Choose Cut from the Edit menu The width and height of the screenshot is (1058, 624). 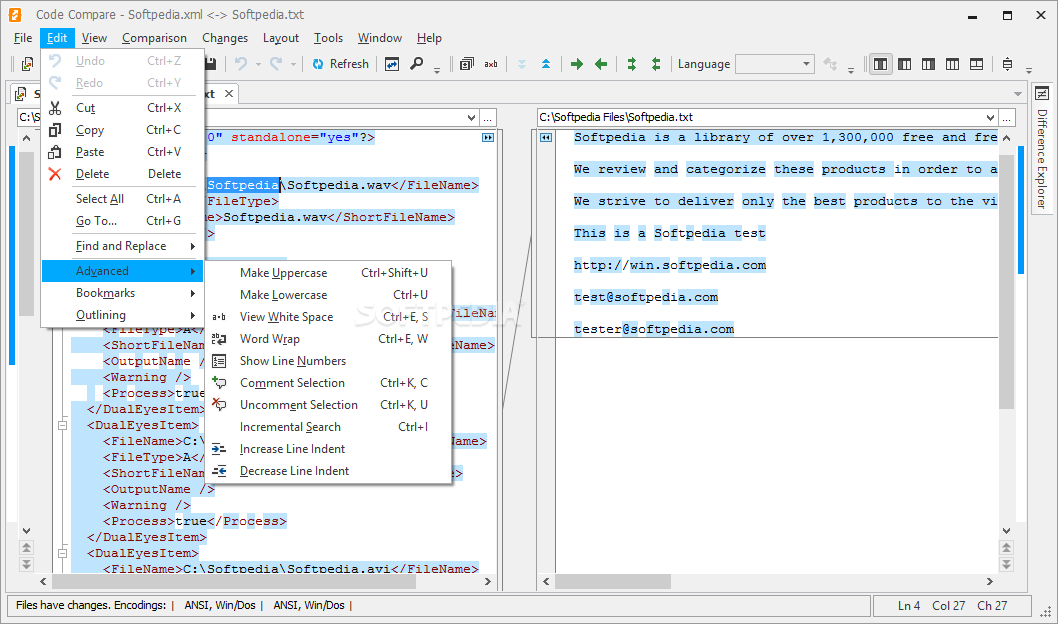tap(122, 108)
